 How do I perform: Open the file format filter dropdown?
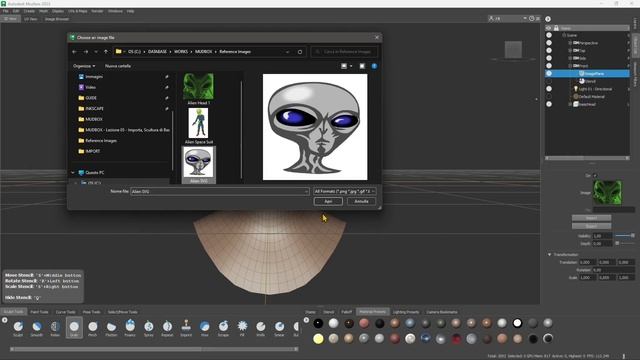344,191
